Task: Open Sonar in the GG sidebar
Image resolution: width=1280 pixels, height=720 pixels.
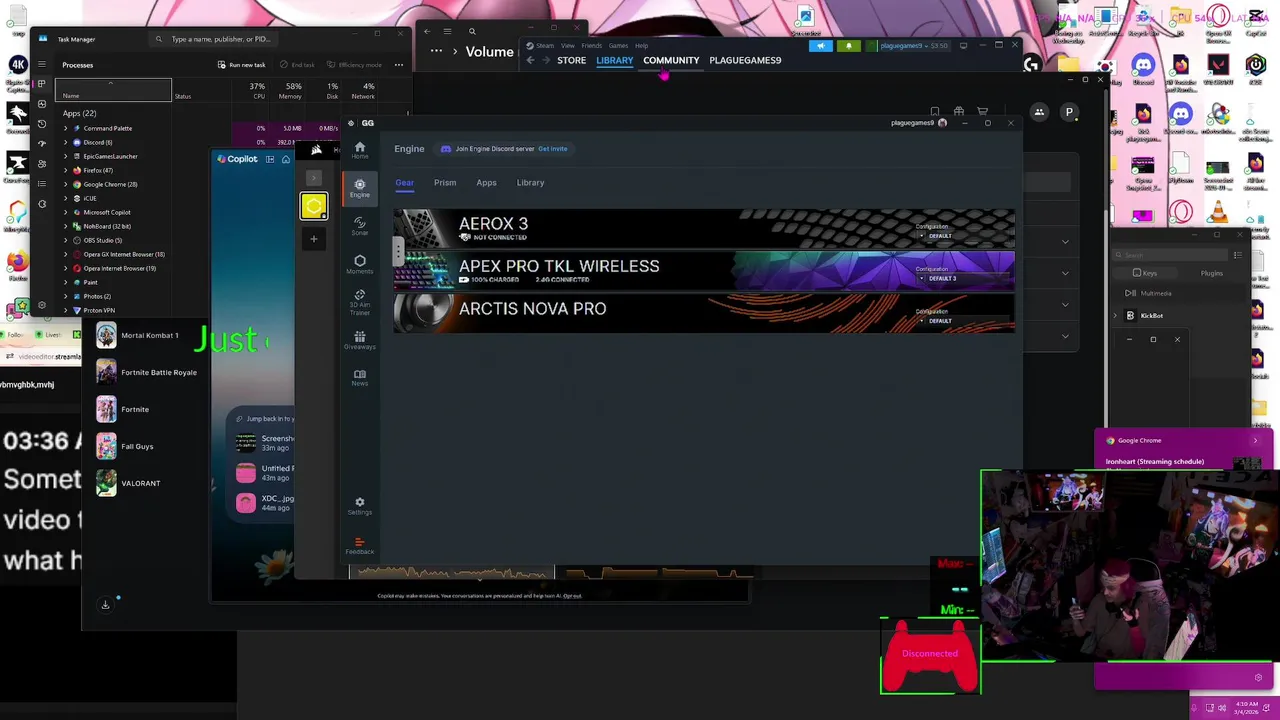Action: [359, 226]
